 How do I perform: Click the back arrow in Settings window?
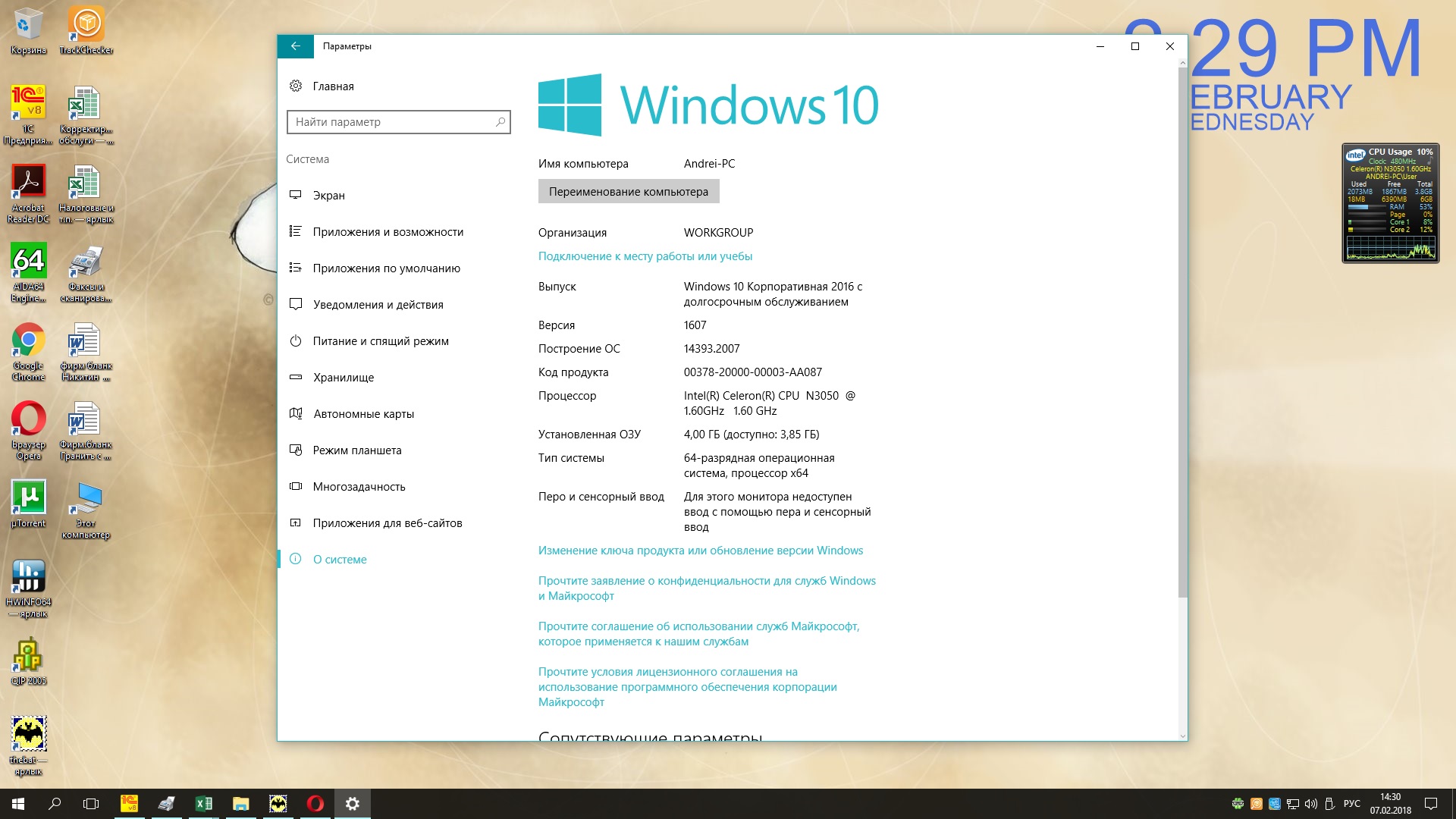coord(296,46)
